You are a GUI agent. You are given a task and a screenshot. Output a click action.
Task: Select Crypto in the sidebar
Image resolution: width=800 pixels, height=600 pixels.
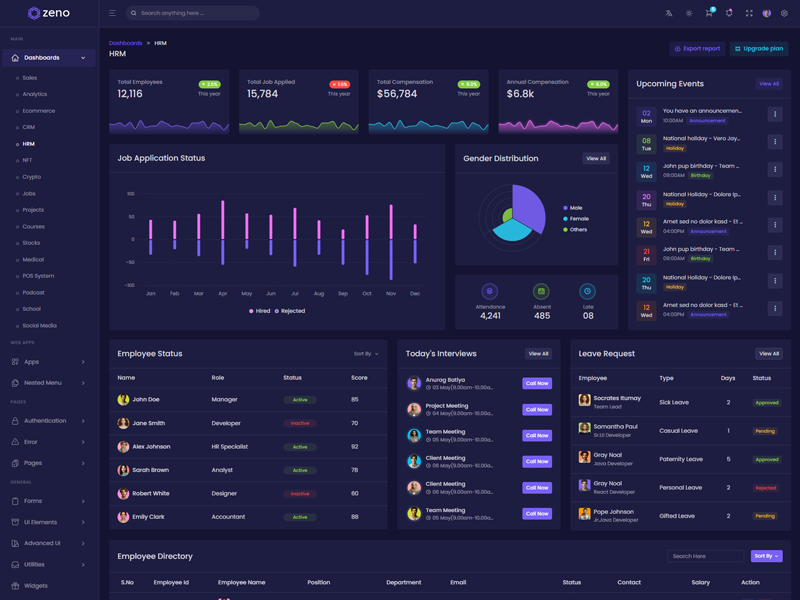point(32,177)
